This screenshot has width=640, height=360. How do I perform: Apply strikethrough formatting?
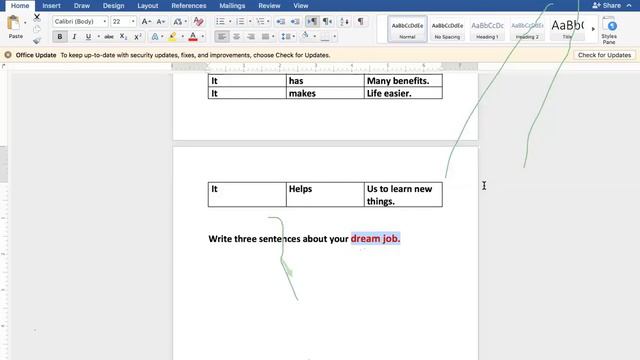tap(109, 37)
